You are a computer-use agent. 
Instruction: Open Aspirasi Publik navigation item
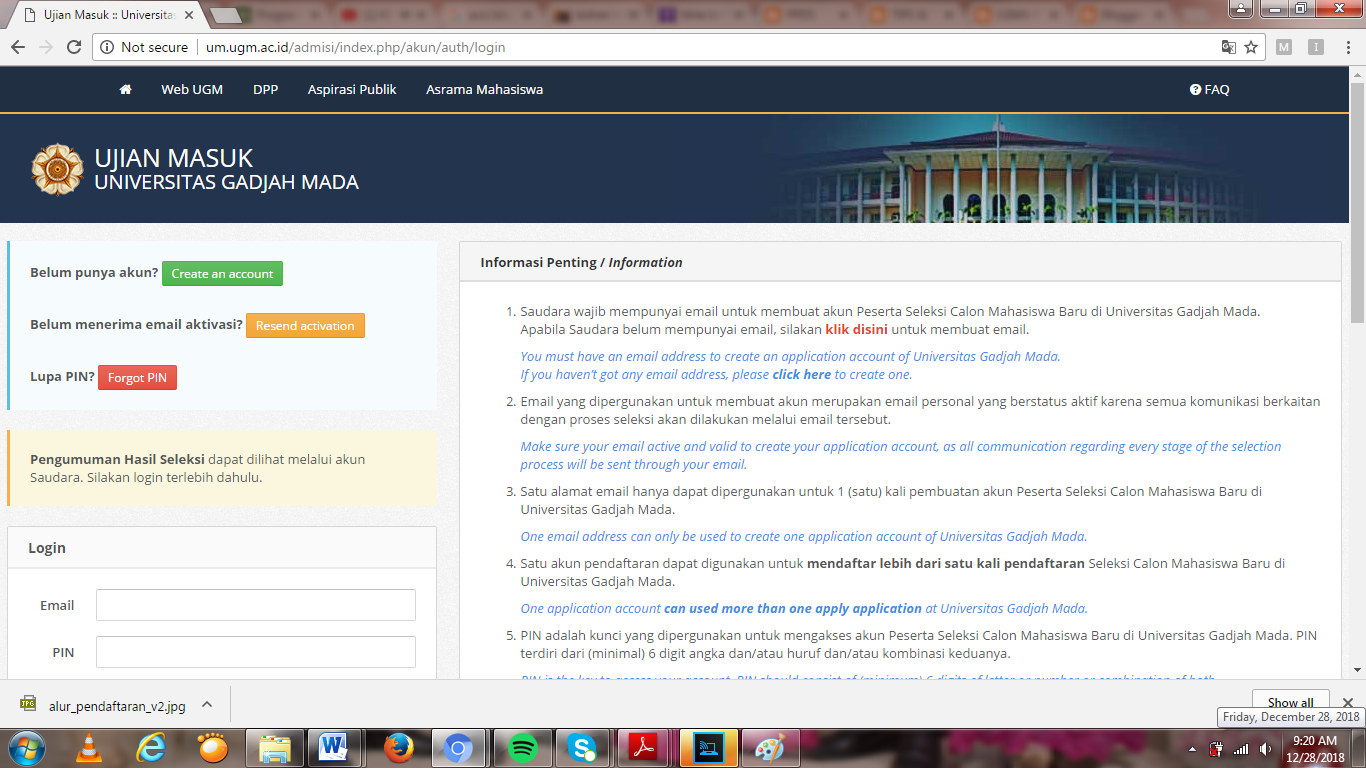352,90
